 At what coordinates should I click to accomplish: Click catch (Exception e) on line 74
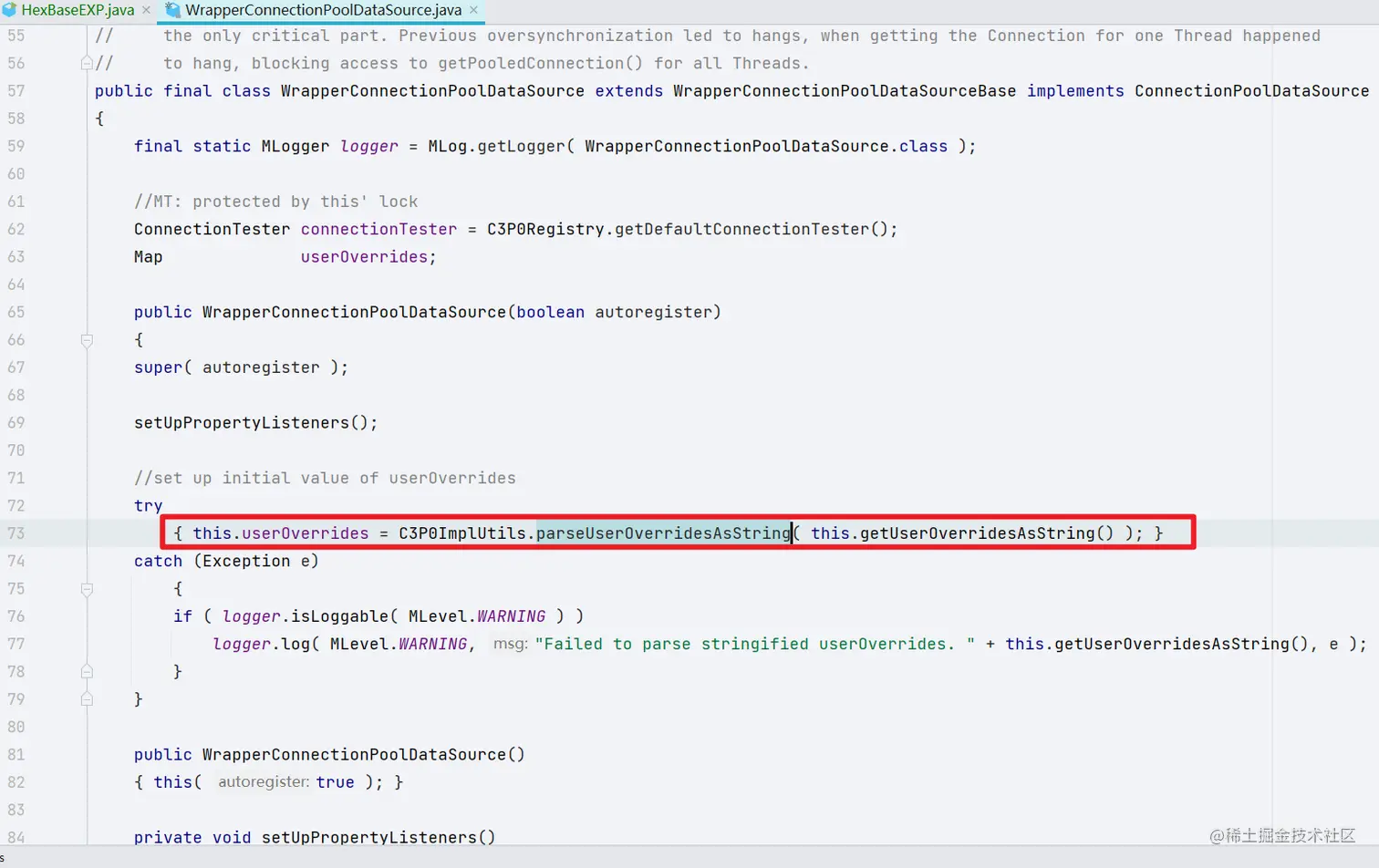click(x=226, y=561)
